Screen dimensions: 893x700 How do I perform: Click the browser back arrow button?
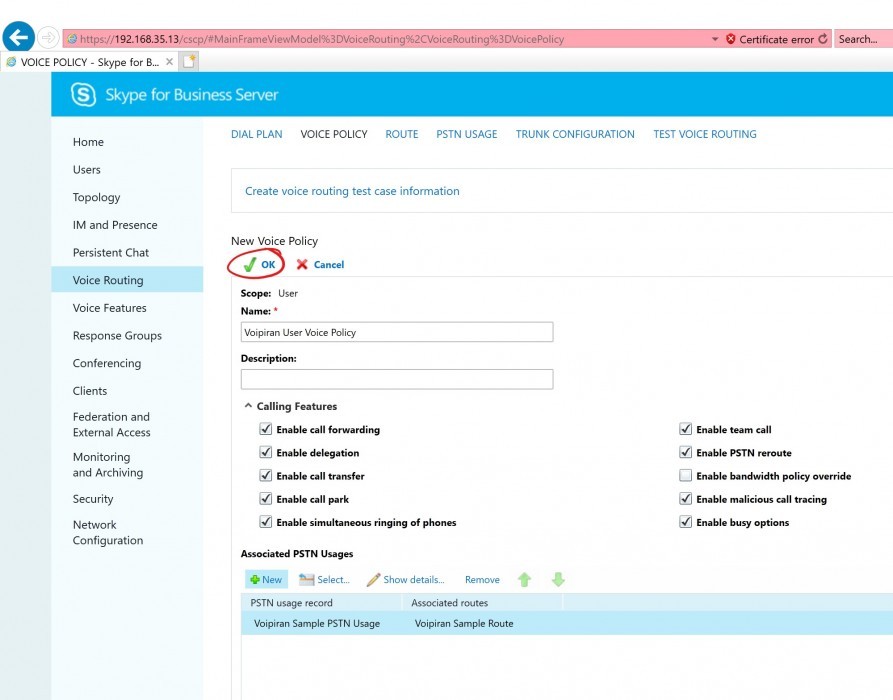pyautogui.click(x=18, y=38)
